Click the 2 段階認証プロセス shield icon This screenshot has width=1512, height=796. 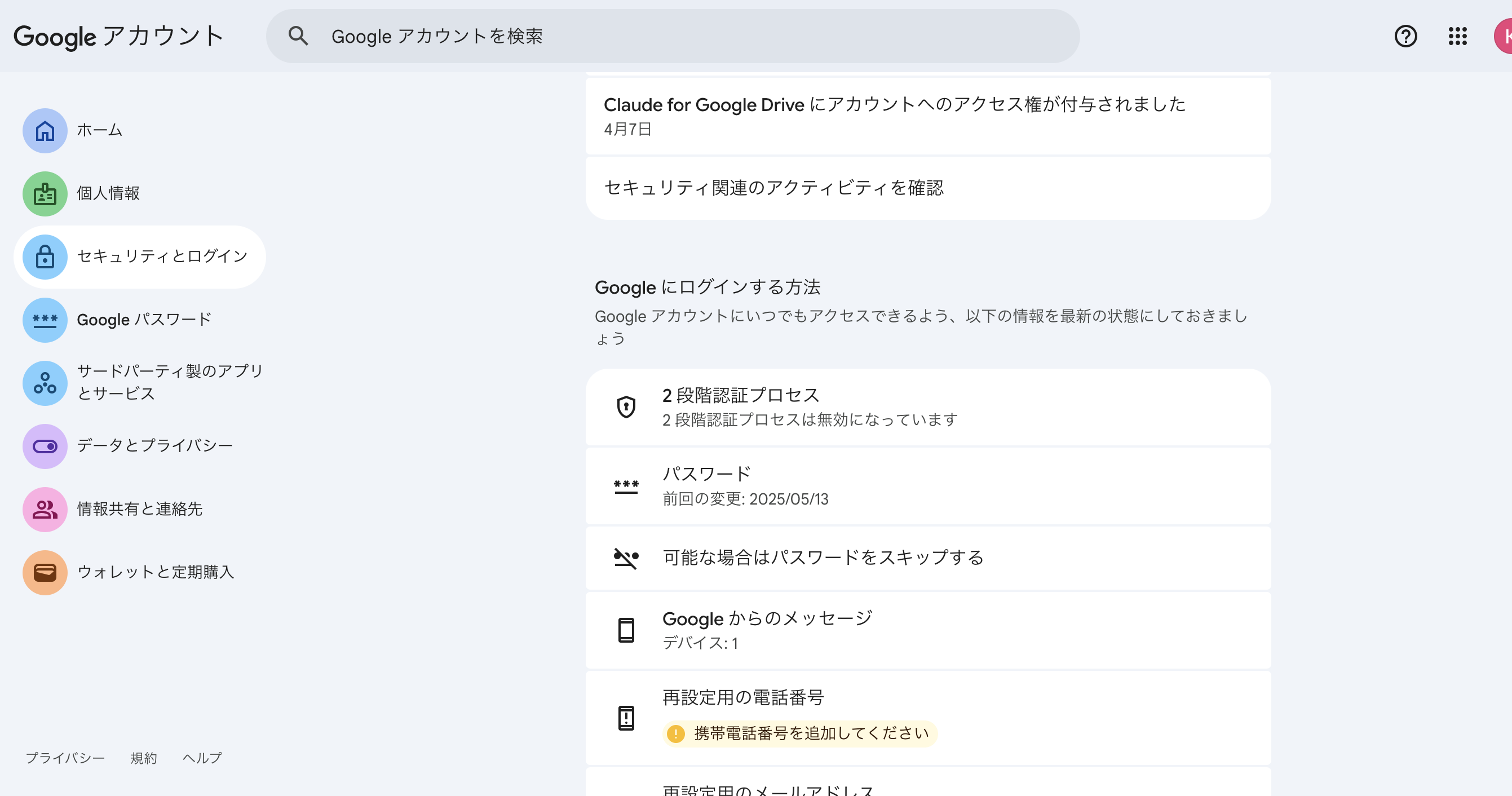pos(626,407)
